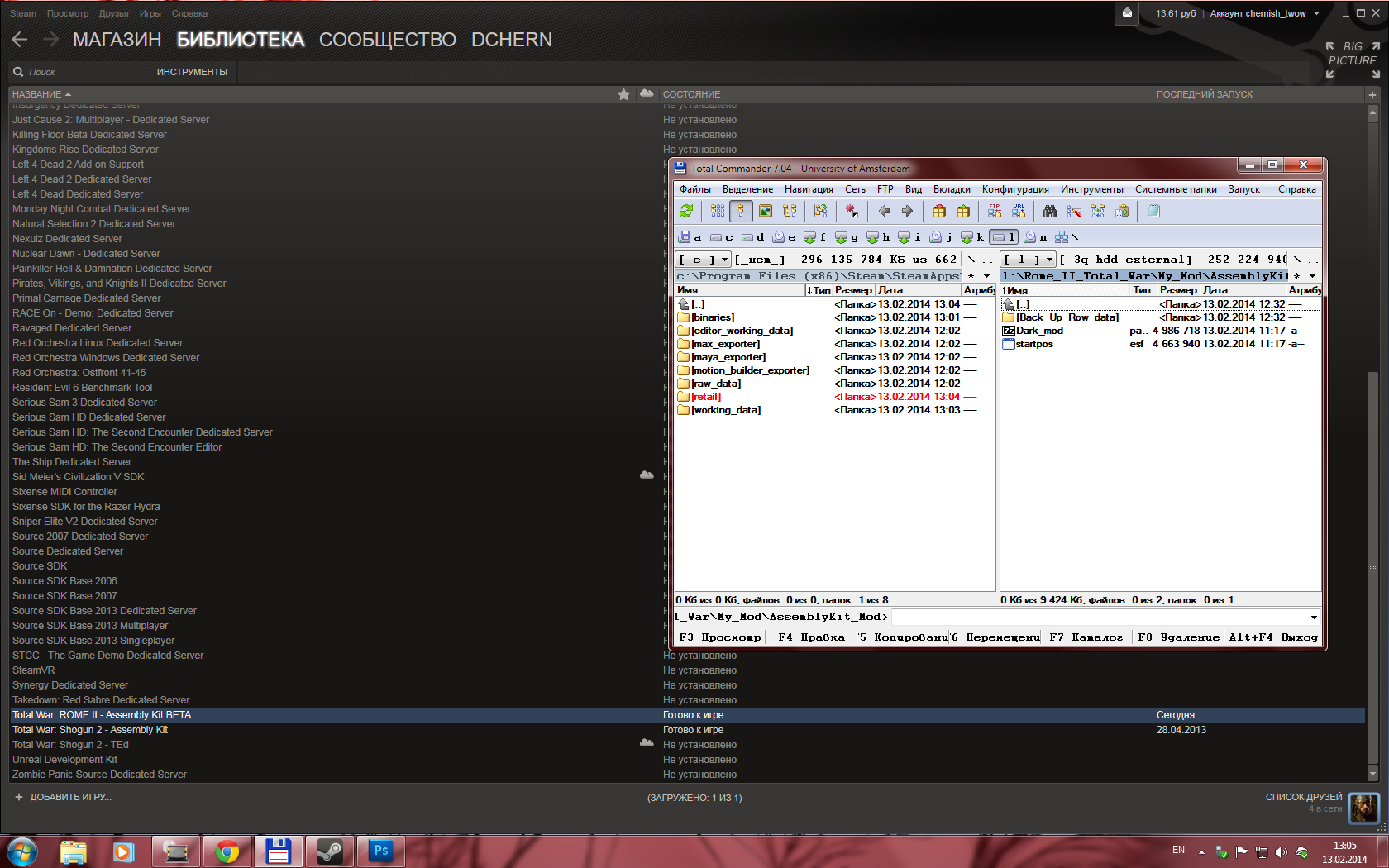
Task: Open right panel drive dropdown [-l-]
Action: tap(1029, 260)
